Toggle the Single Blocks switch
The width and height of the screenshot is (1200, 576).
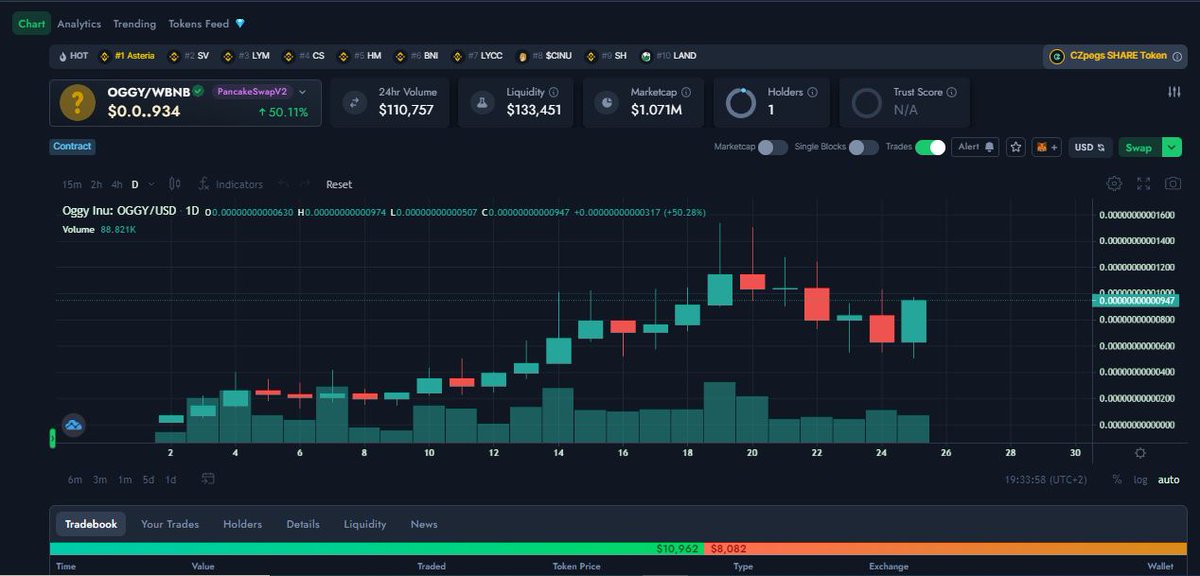coord(864,147)
